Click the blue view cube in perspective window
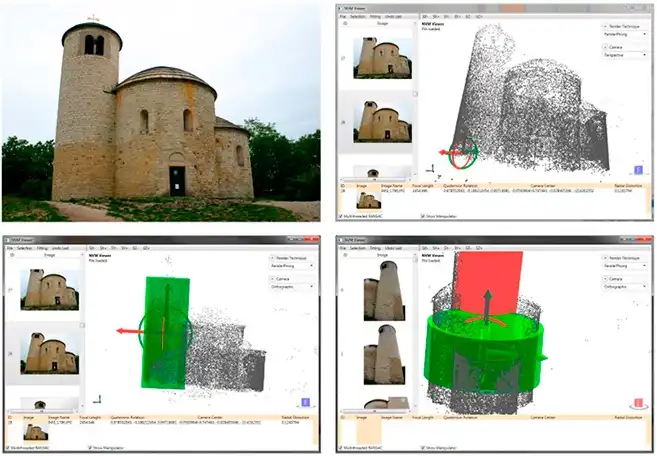657x456 pixels. [x=639, y=169]
